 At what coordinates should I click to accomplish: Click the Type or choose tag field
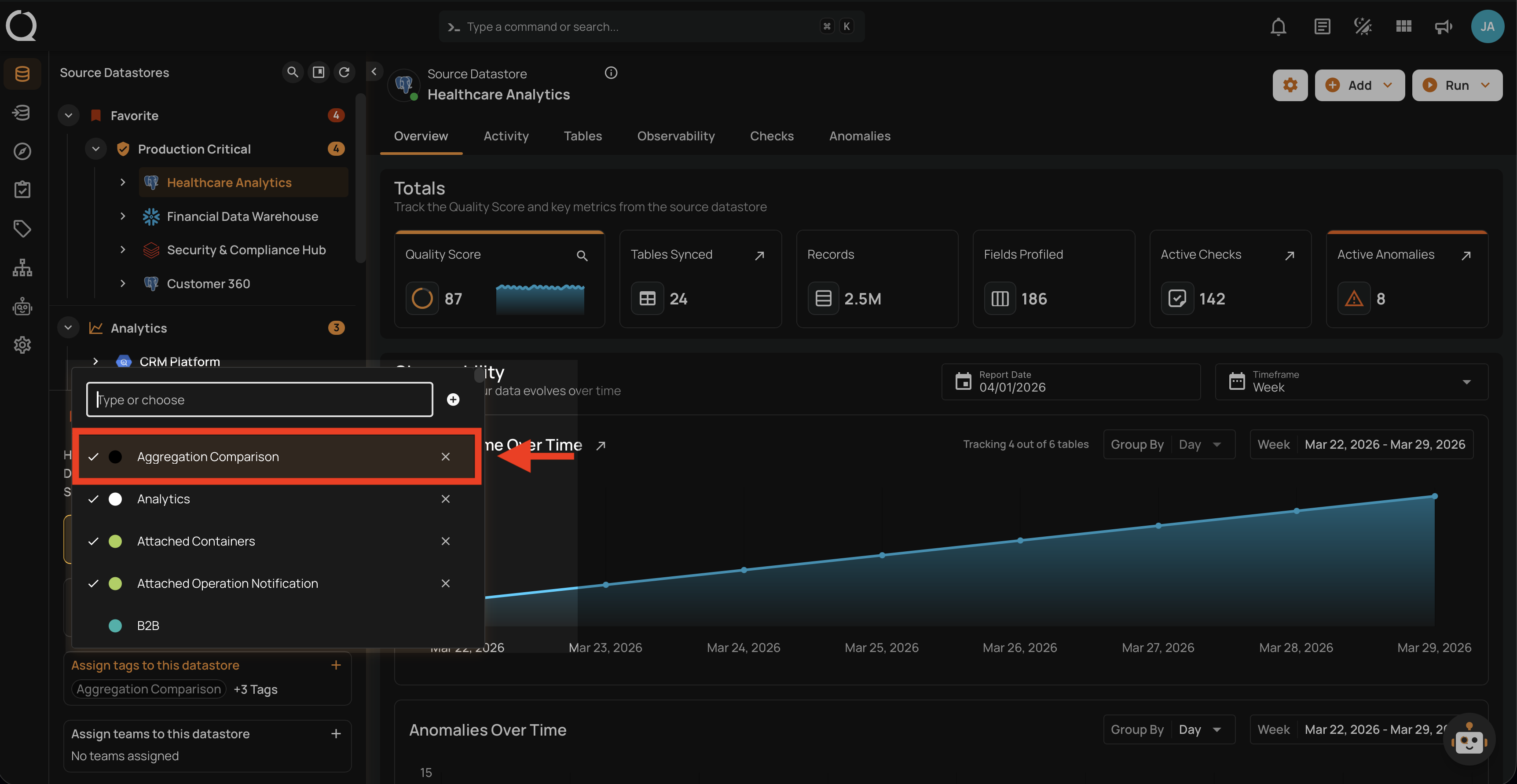(259, 400)
